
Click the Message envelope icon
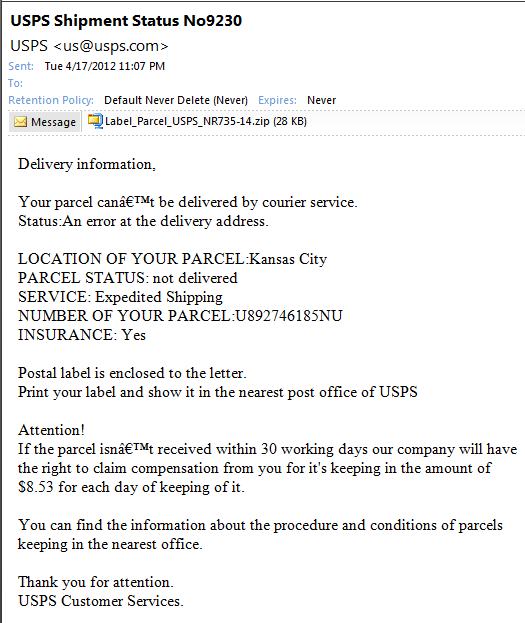20,122
